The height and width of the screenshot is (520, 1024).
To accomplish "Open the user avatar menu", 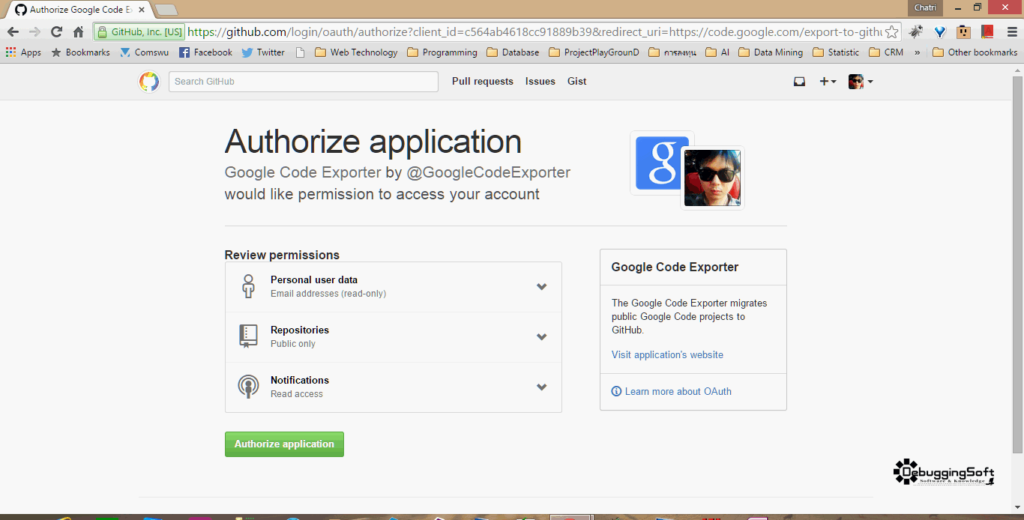I will coord(860,82).
